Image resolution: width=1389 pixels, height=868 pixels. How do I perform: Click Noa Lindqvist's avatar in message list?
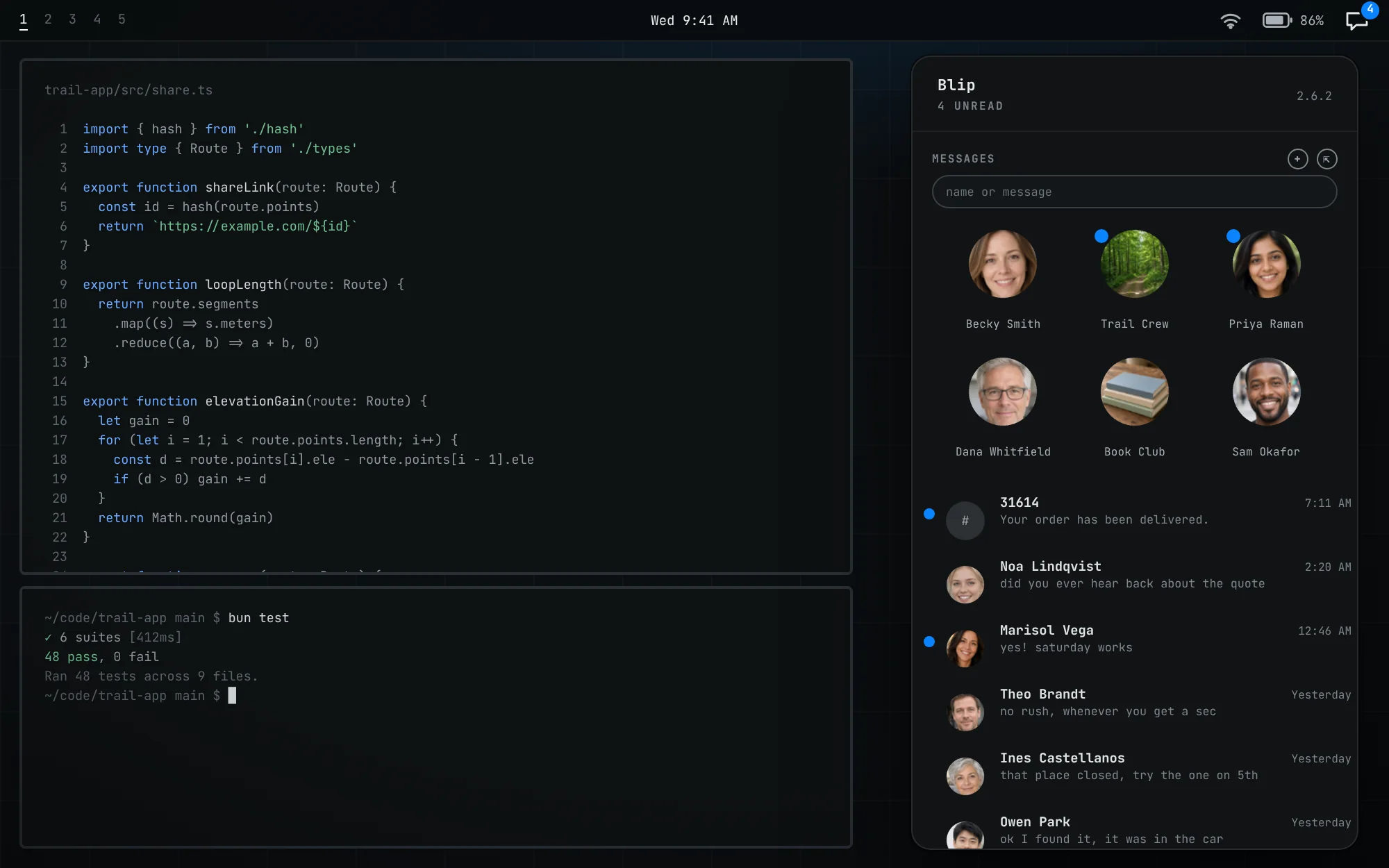click(x=965, y=584)
